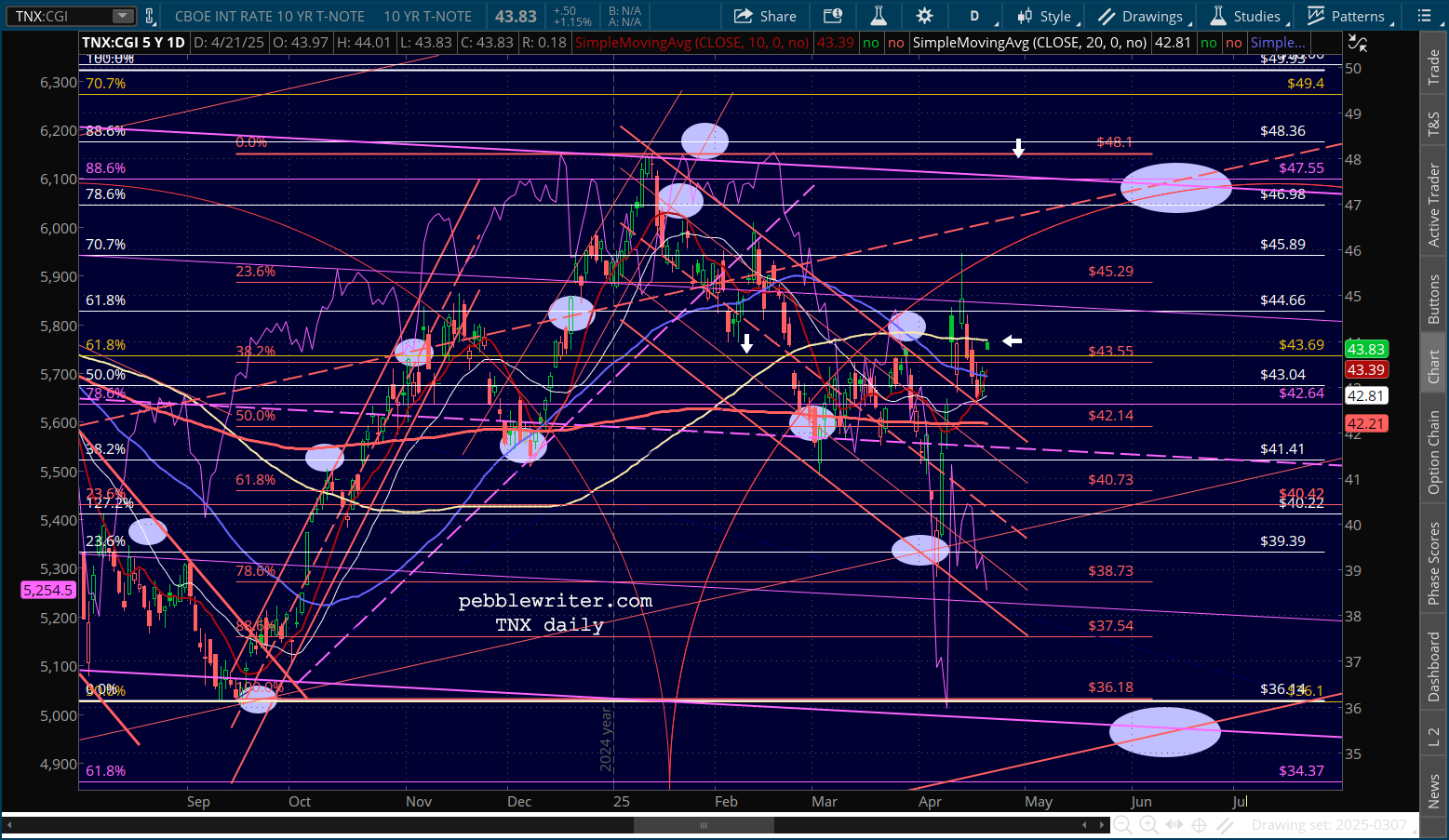Open the list options menu icon
The height and width of the screenshot is (840, 1449).
pos(1425,16)
